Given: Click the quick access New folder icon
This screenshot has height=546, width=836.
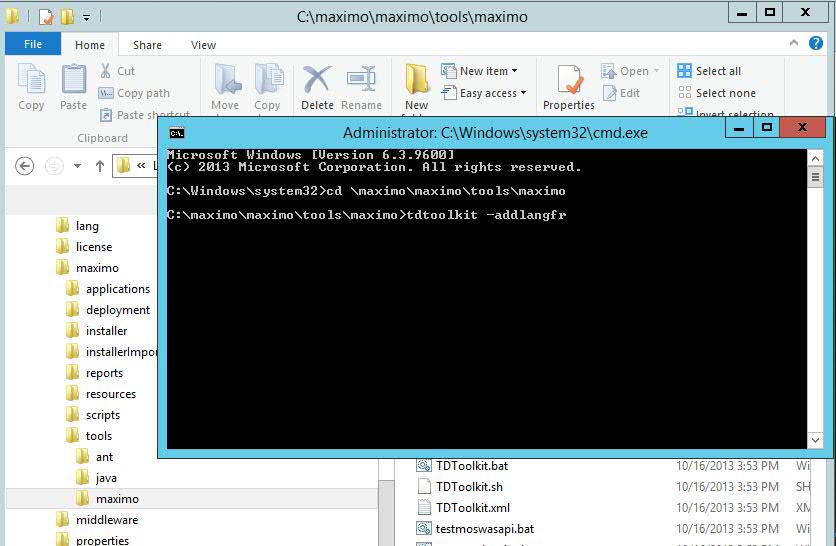Looking at the screenshot, I should tap(67, 17).
